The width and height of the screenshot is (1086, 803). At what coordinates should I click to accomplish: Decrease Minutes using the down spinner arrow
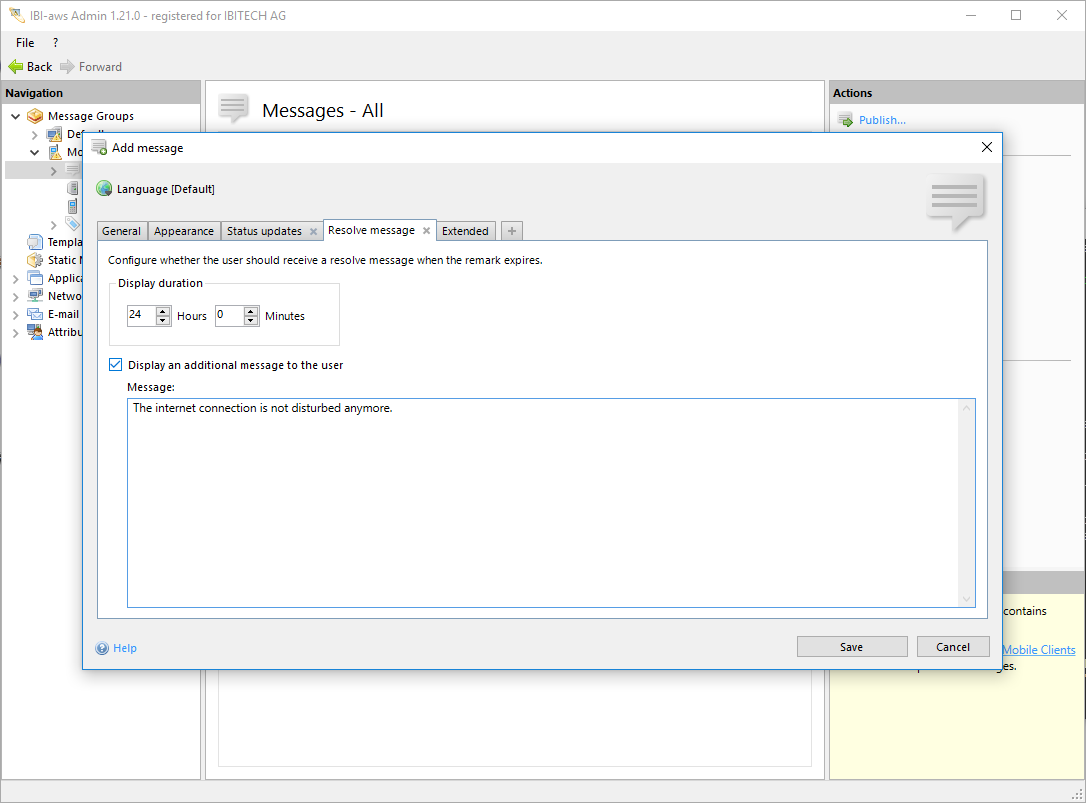pyautogui.click(x=251, y=321)
